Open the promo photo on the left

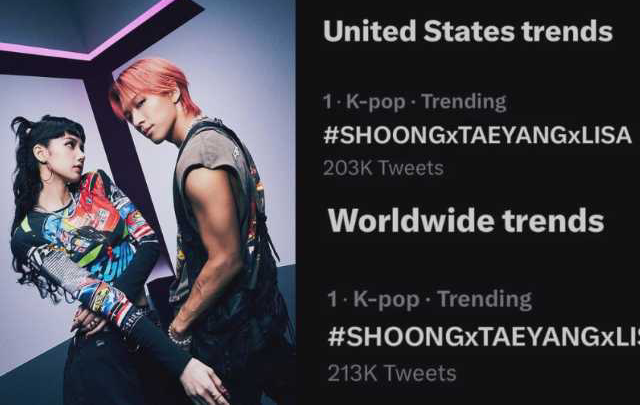pyautogui.click(x=150, y=200)
